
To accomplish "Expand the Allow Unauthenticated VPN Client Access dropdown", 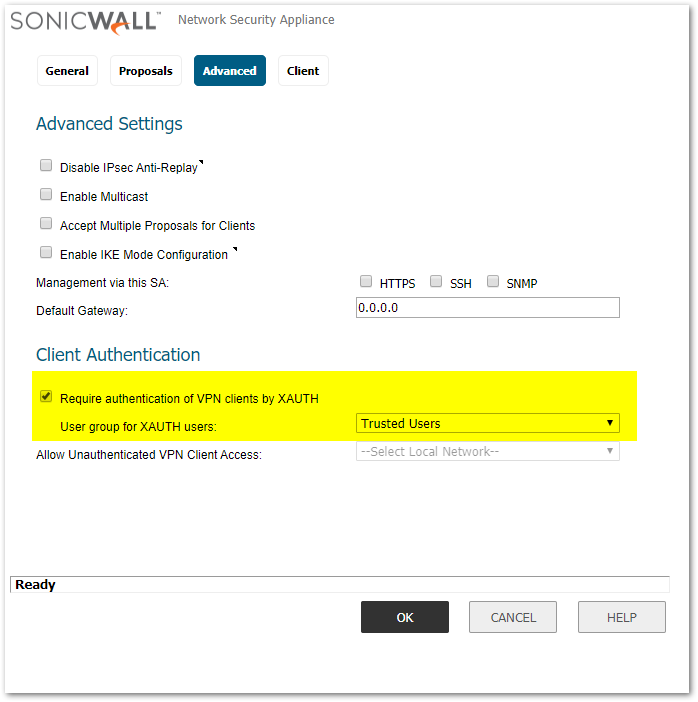I will coord(488,451).
